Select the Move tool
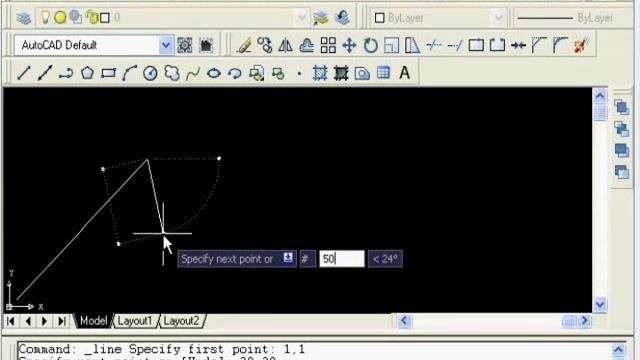 pyautogui.click(x=349, y=45)
